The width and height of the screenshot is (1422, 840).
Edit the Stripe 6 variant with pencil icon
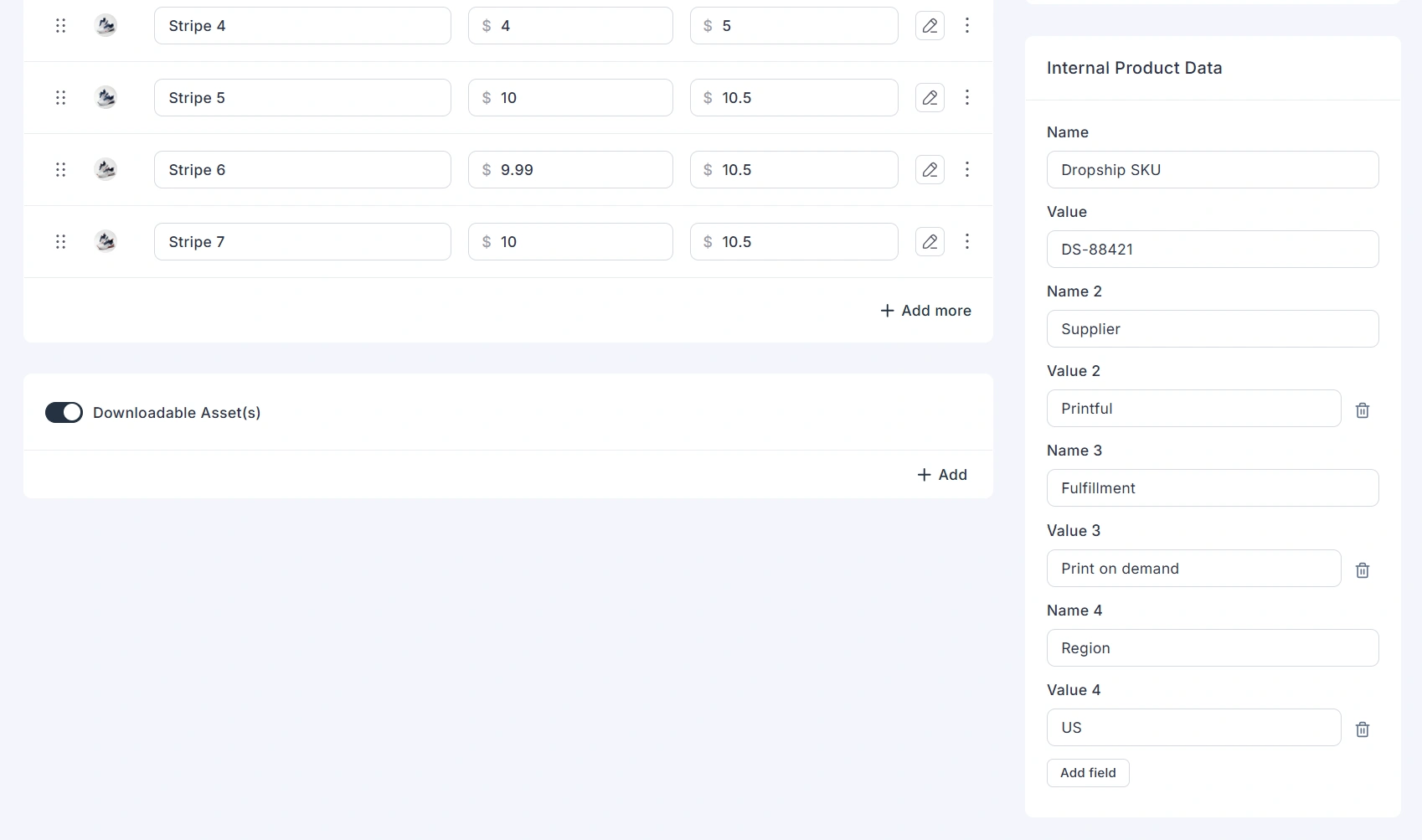[930, 170]
